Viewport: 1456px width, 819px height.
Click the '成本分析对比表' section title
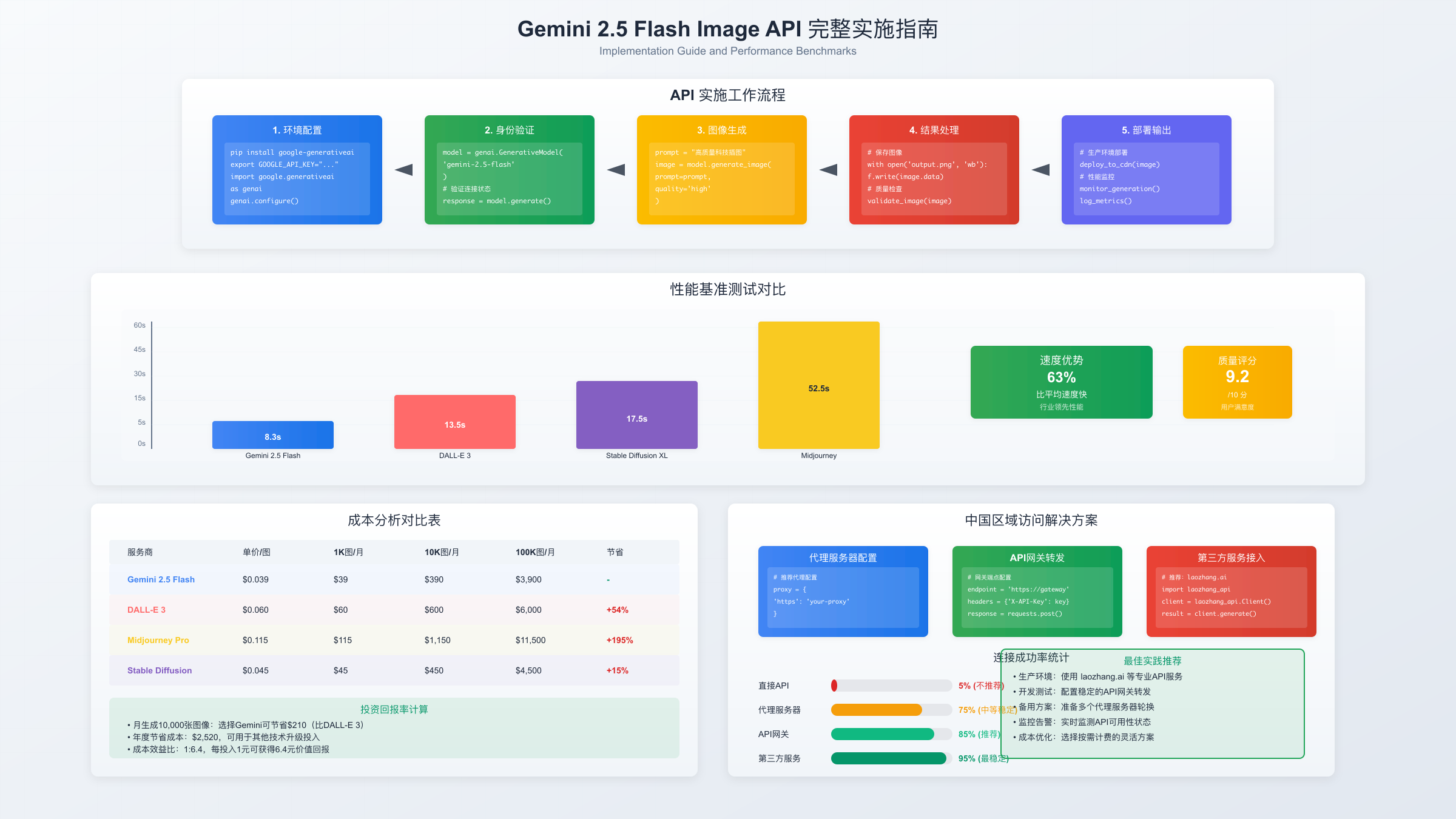(x=394, y=520)
